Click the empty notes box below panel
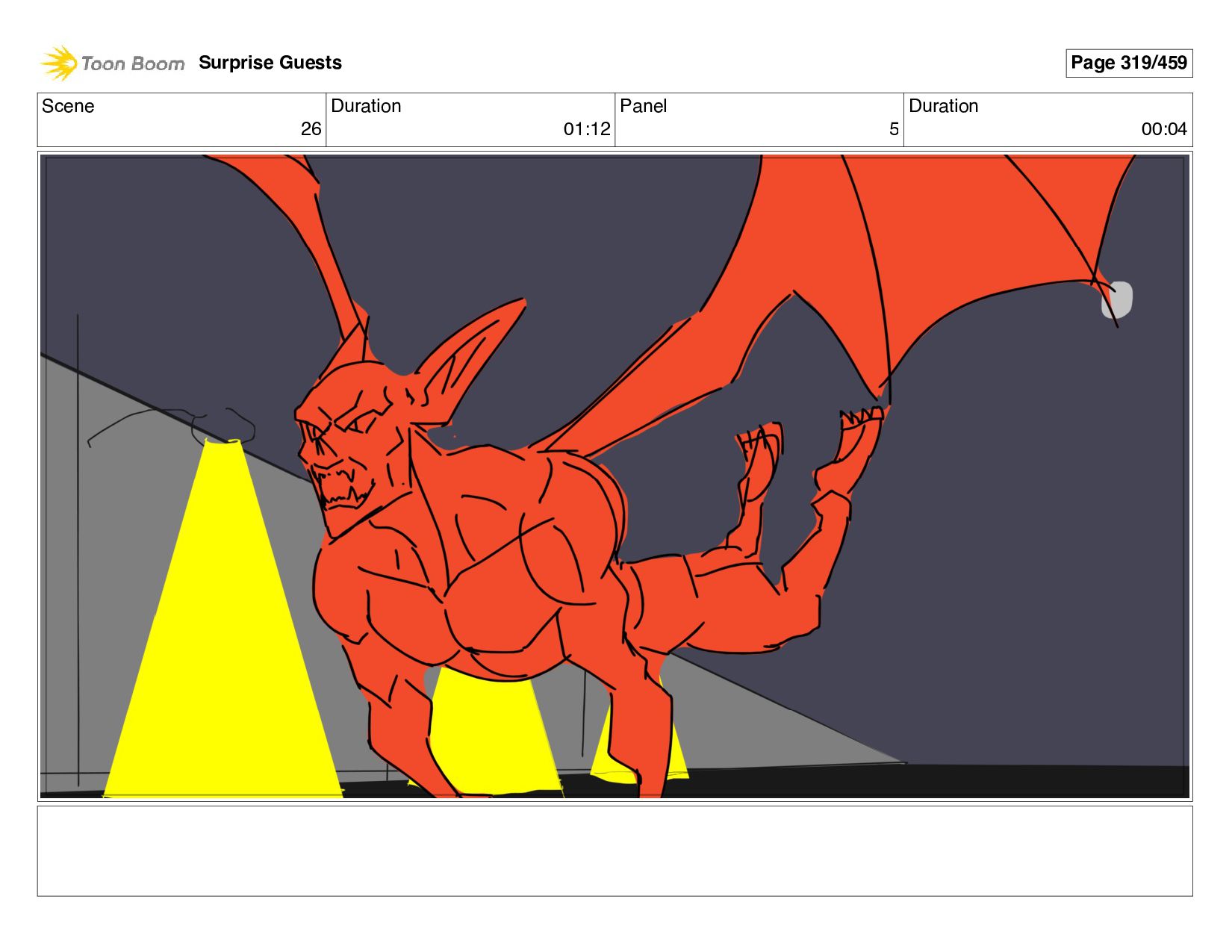This screenshot has height=952, width=1232. 615,851
